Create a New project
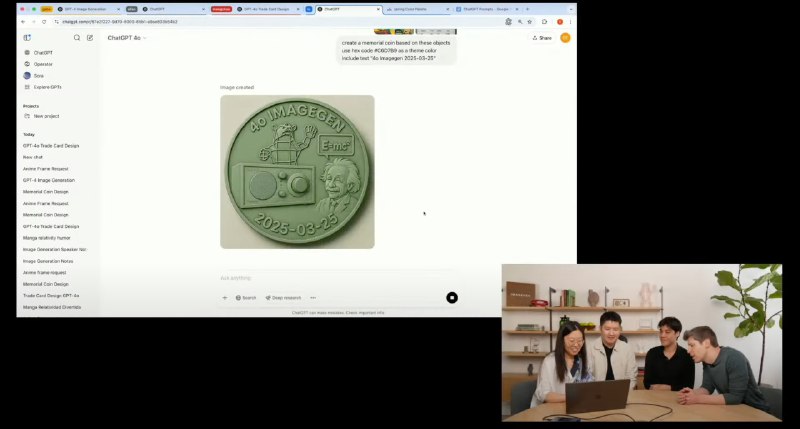800x429 pixels. tap(42, 116)
